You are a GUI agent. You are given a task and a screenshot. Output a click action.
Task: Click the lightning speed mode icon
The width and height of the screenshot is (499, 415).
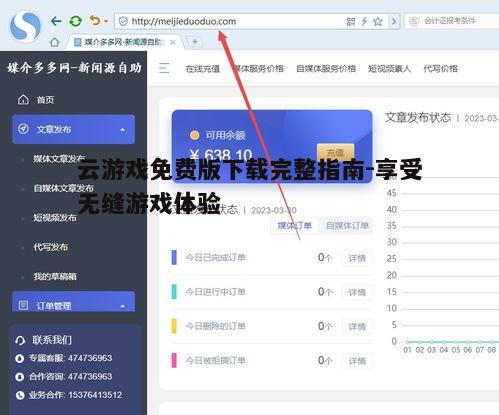(364, 22)
